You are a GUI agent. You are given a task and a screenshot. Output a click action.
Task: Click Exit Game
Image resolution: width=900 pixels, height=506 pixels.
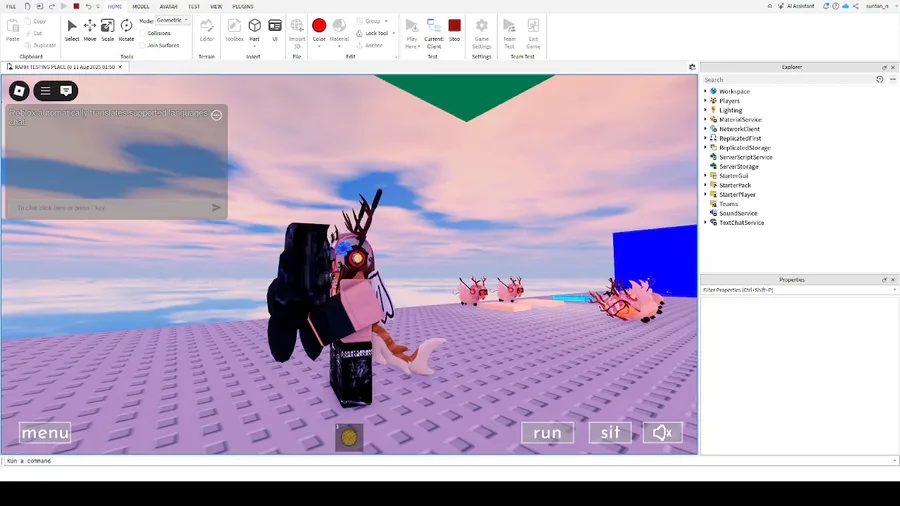(x=533, y=33)
